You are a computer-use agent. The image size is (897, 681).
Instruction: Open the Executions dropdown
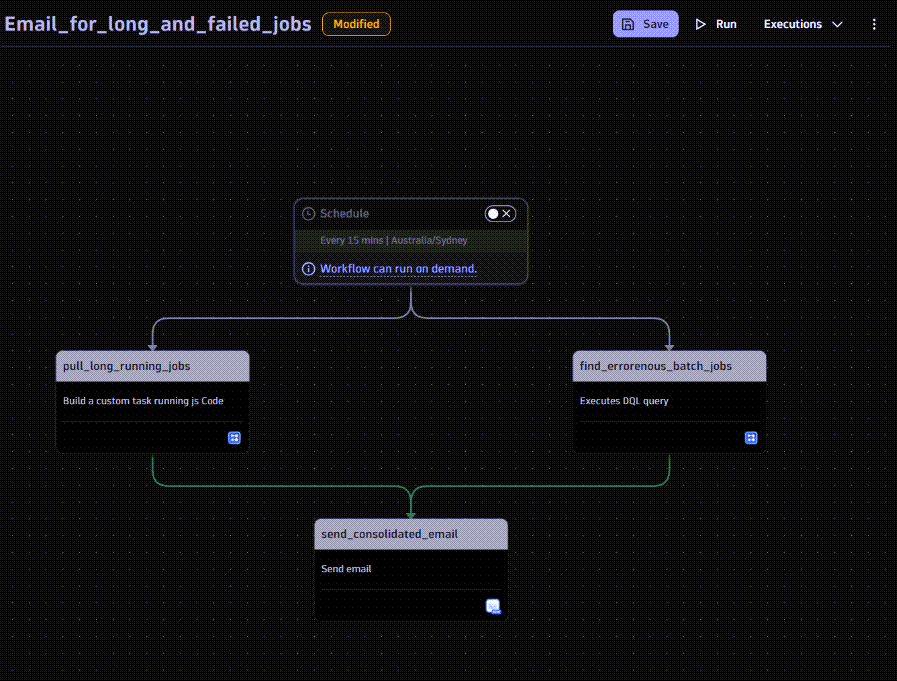coord(803,23)
